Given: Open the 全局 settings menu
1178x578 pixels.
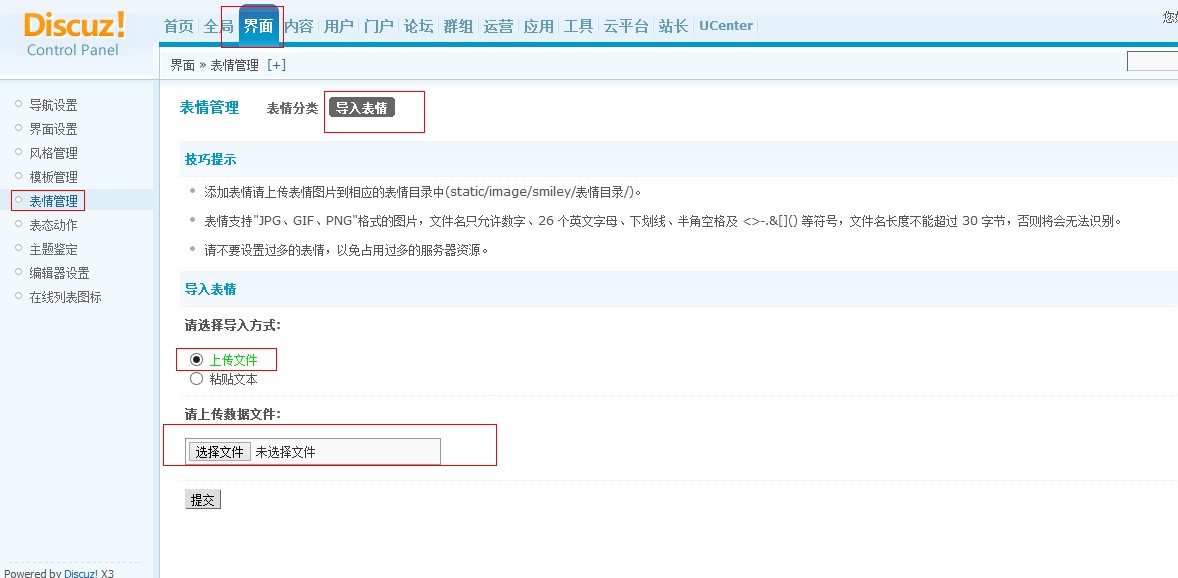Looking at the screenshot, I should pyautogui.click(x=217, y=25).
